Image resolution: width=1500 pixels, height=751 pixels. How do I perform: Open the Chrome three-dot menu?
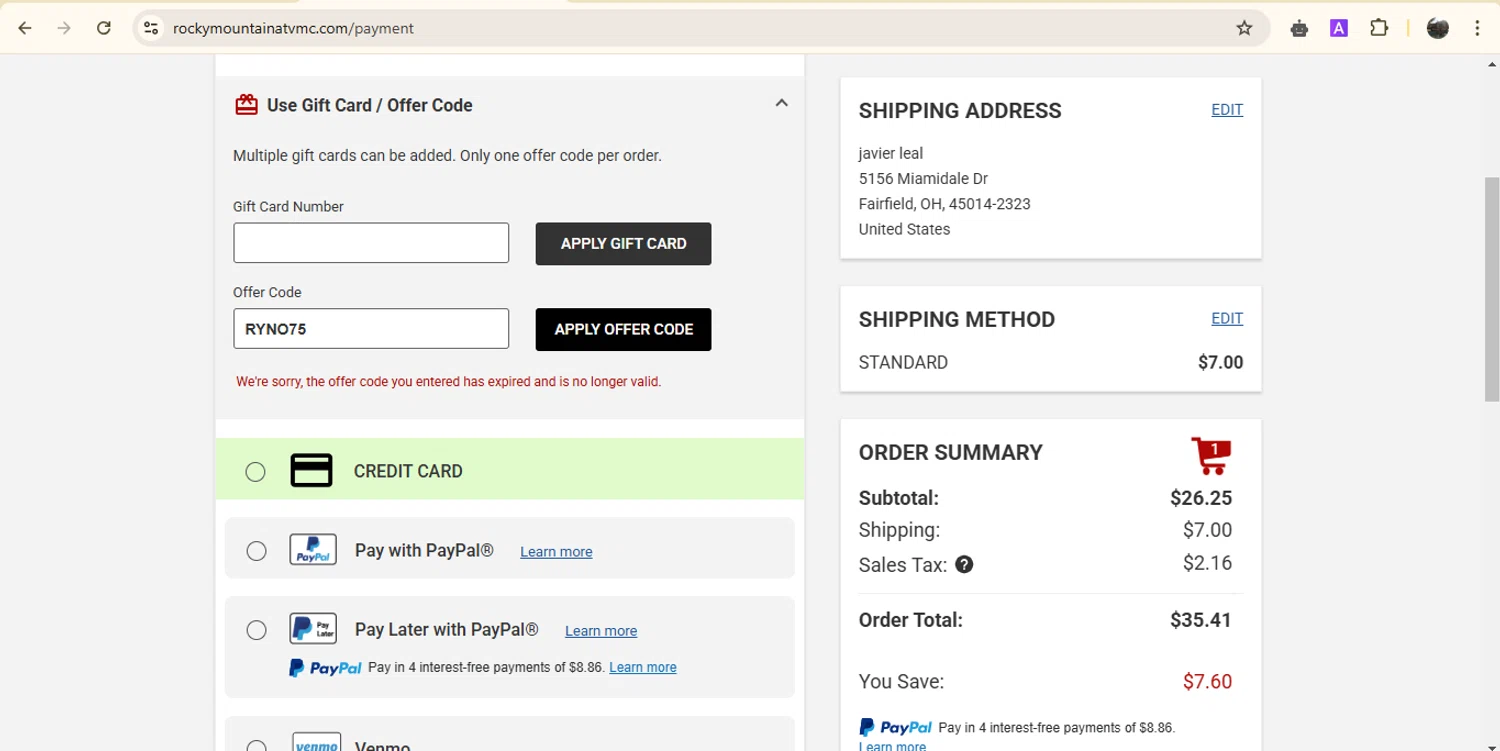(1477, 28)
